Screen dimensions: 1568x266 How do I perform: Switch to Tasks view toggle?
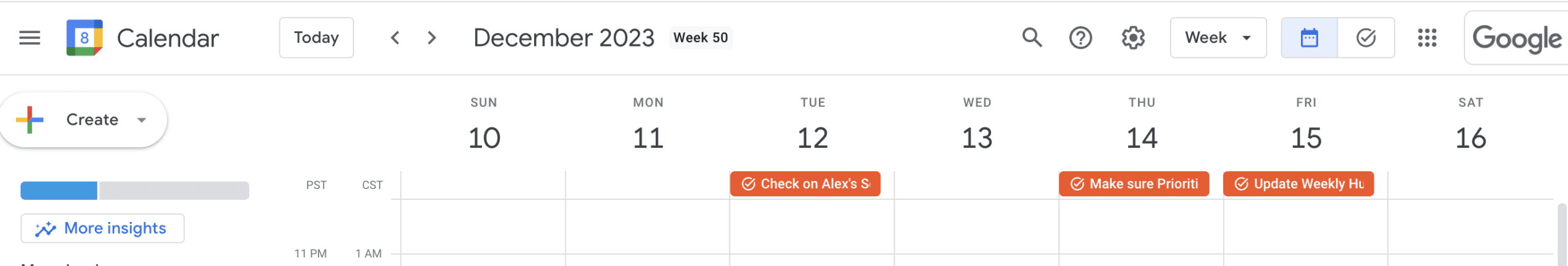coord(1366,38)
